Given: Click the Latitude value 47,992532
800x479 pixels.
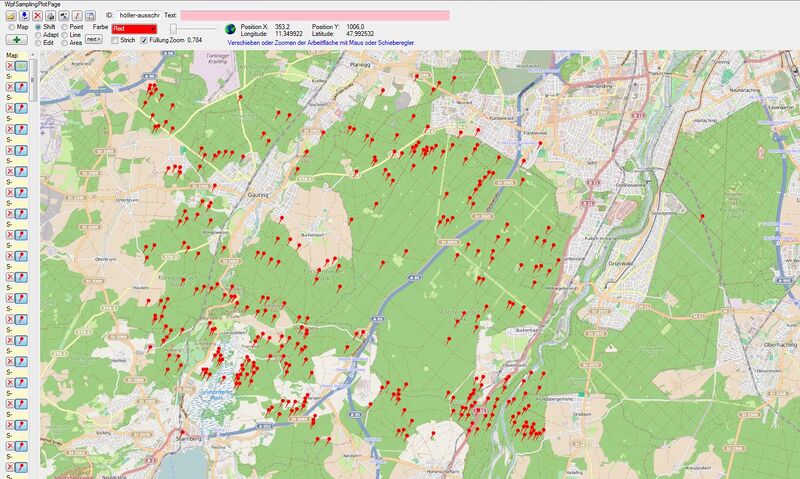Looking at the screenshot, I should point(360,34).
